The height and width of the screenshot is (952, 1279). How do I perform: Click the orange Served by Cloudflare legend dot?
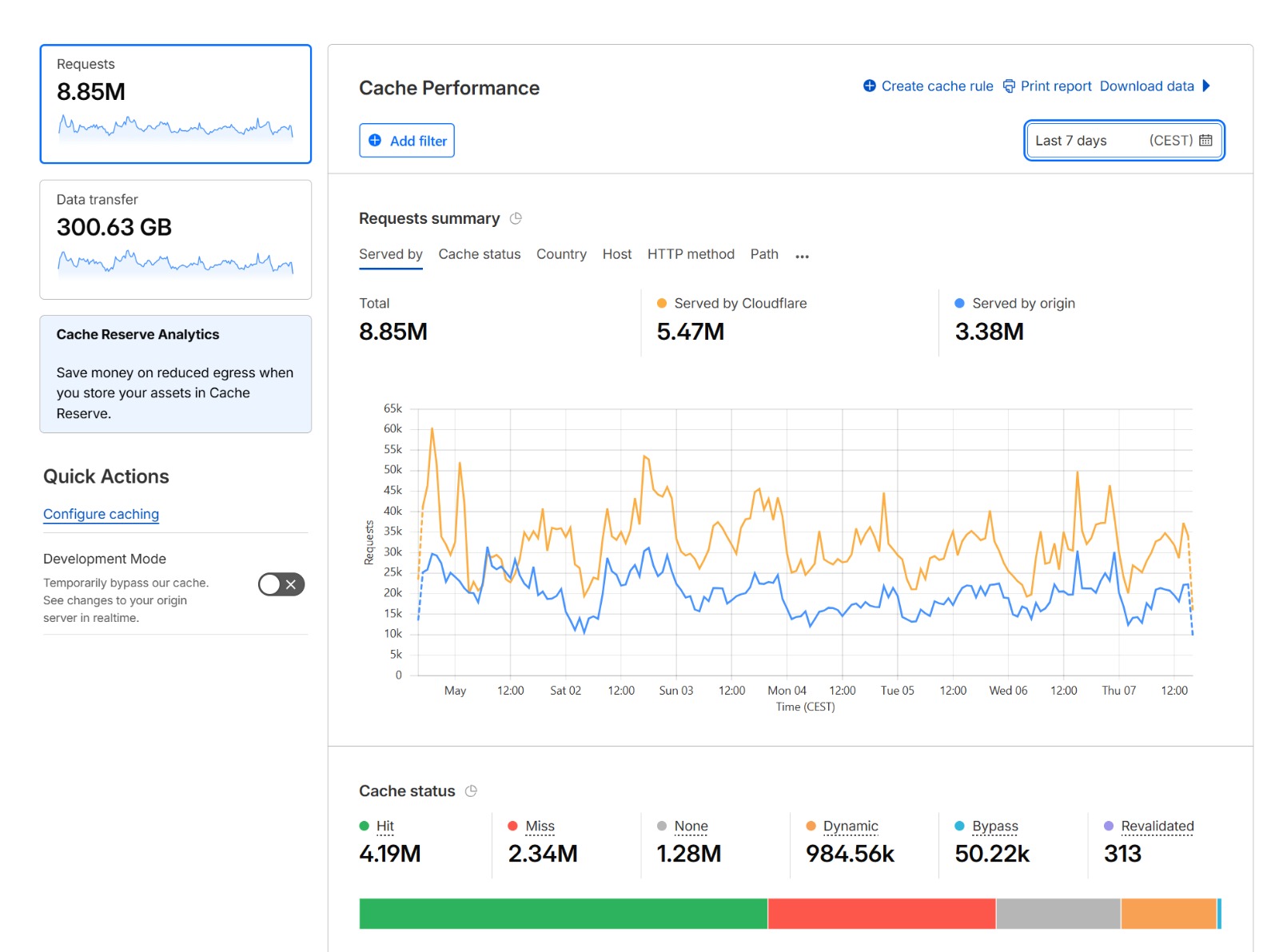pos(662,304)
